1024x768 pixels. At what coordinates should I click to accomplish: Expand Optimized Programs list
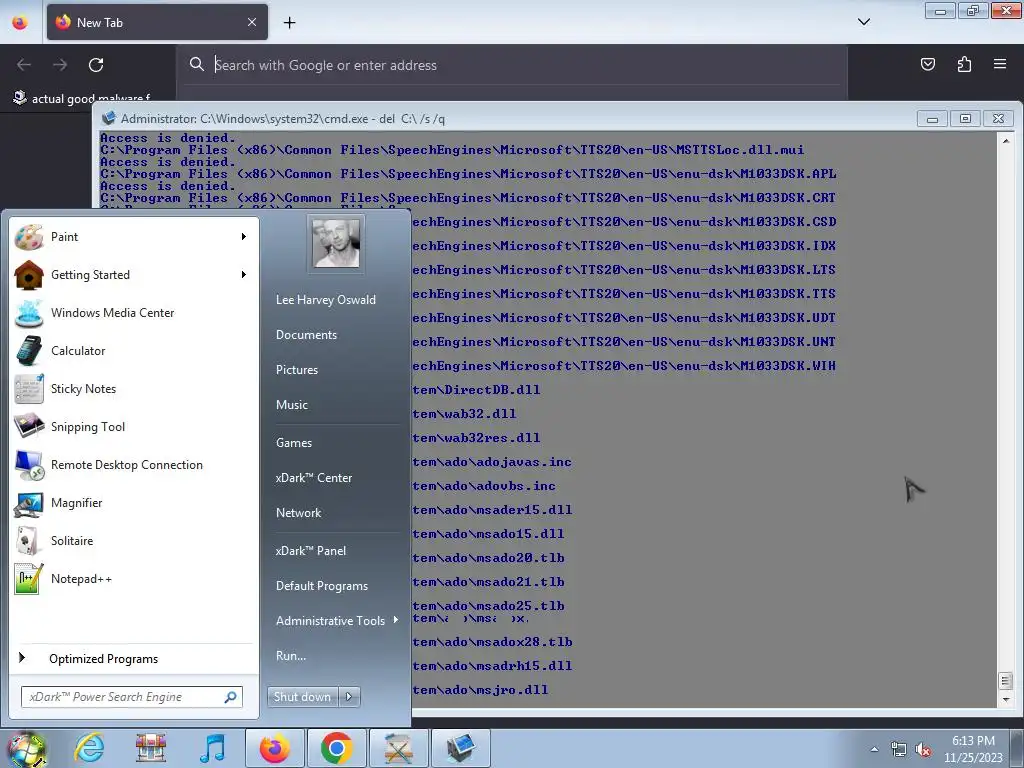pos(134,658)
